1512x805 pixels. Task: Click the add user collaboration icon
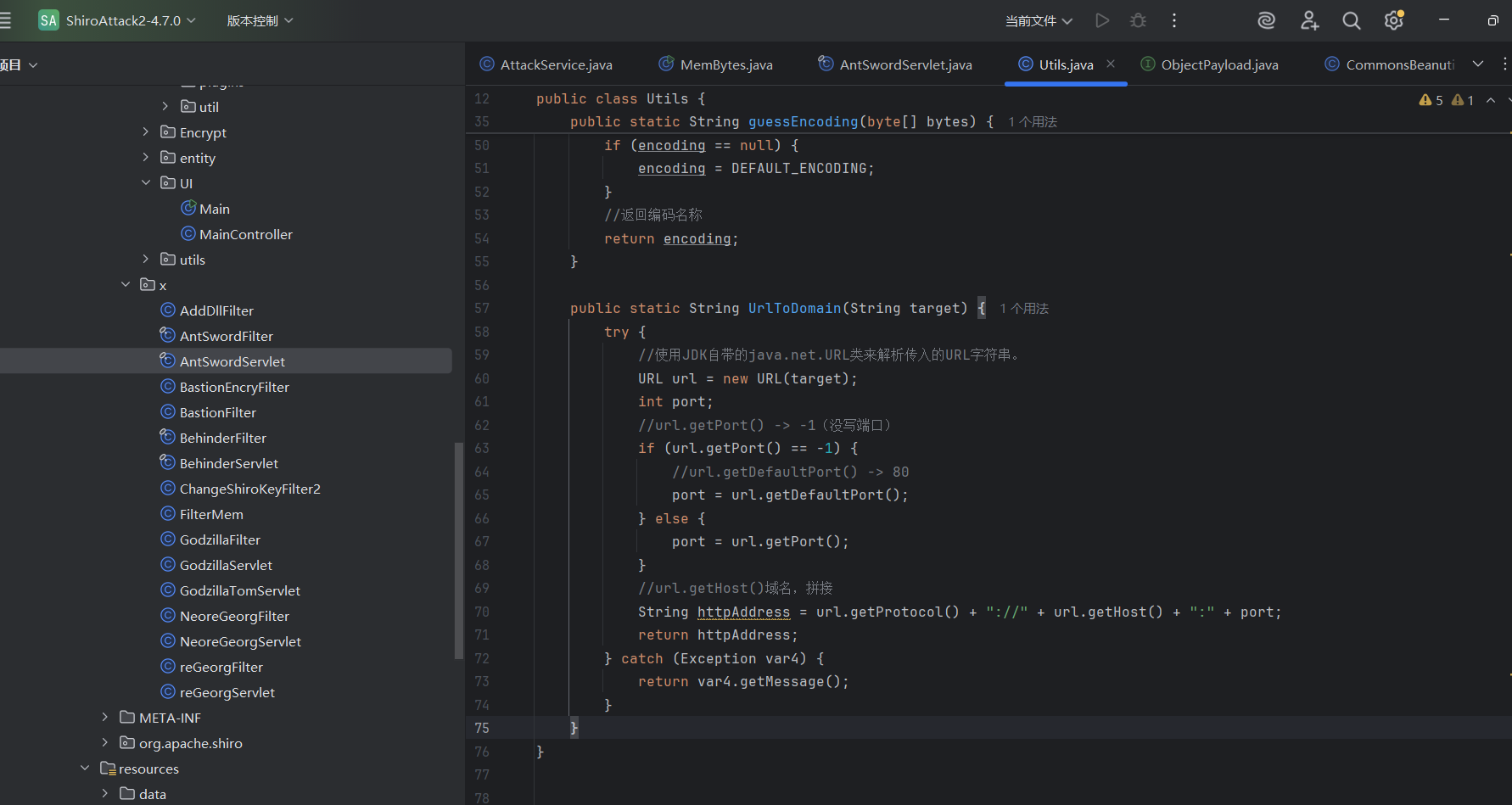click(1309, 20)
